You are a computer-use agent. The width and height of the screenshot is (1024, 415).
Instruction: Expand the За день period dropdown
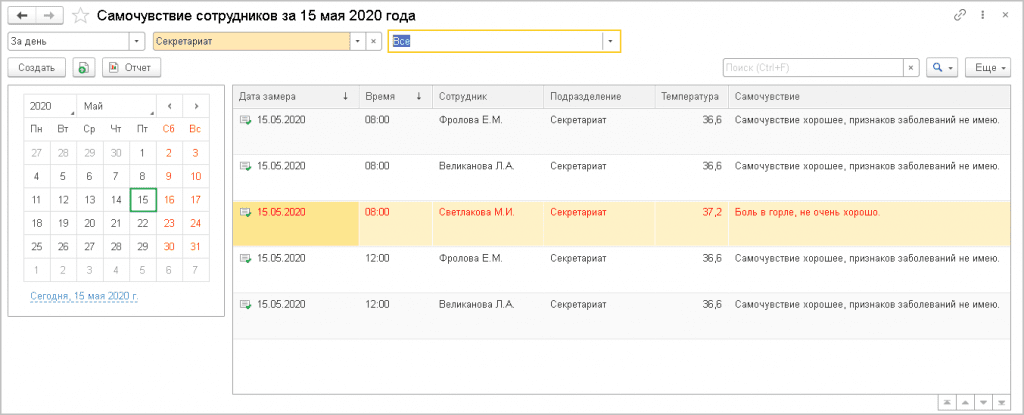pos(136,41)
